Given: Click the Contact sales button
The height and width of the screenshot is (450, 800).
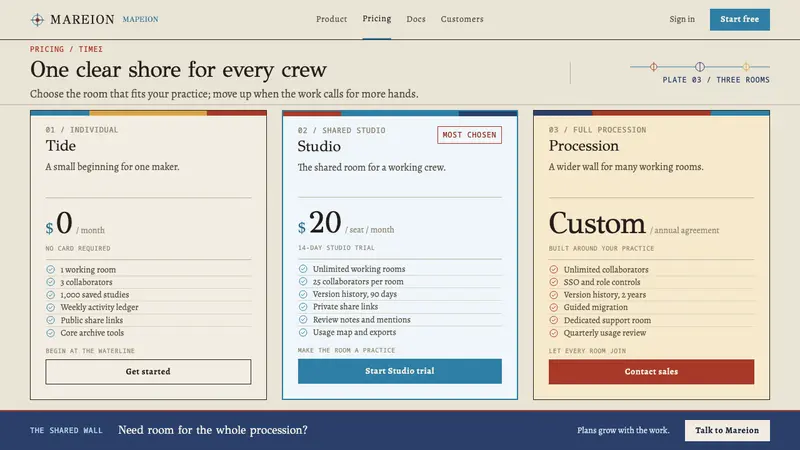Looking at the screenshot, I should 651,371.
